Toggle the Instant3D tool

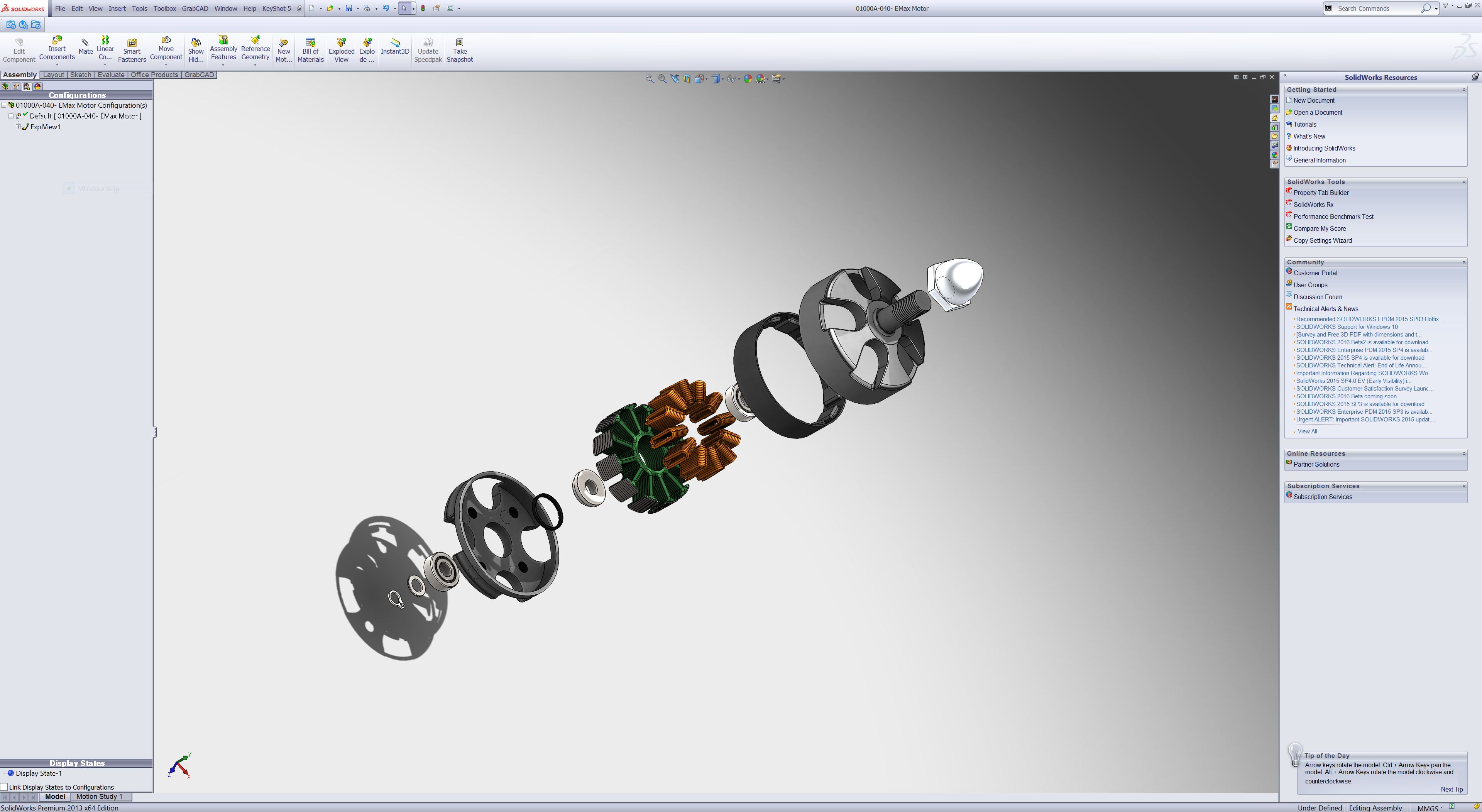point(395,46)
